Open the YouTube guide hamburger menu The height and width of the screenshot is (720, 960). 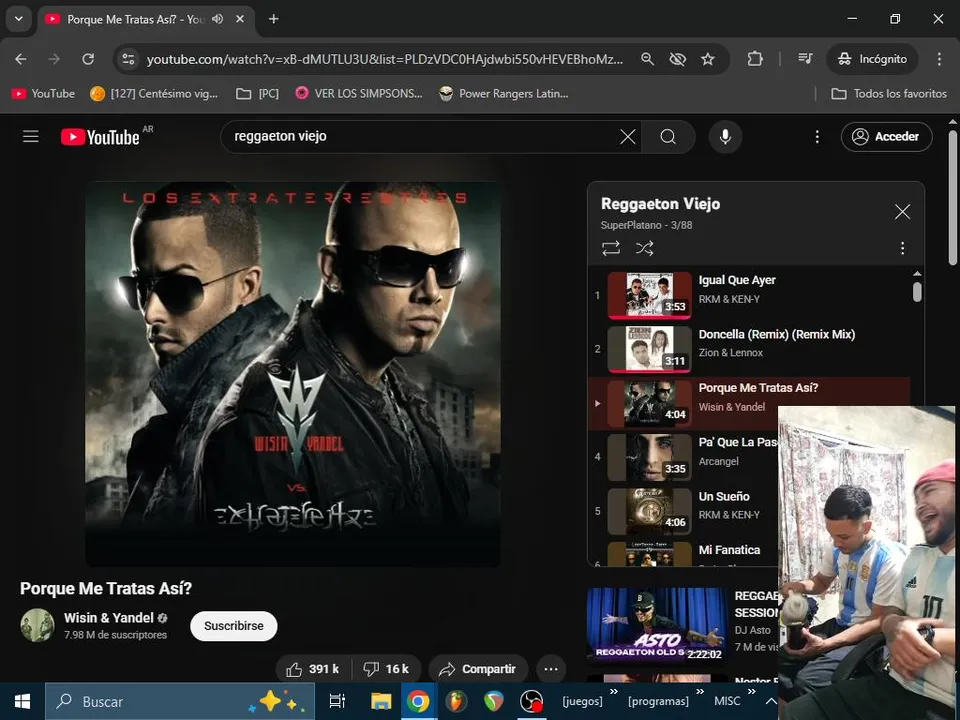[x=31, y=137]
